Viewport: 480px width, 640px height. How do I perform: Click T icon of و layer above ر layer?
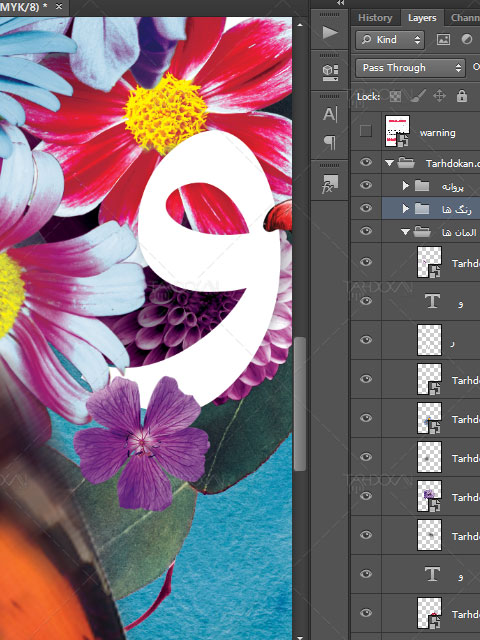[x=432, y=301]
